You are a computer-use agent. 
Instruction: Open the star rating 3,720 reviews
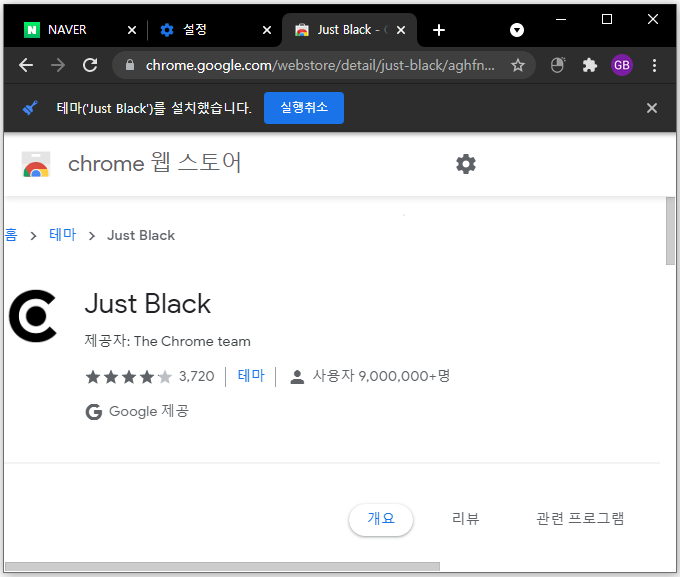point(150,376)
